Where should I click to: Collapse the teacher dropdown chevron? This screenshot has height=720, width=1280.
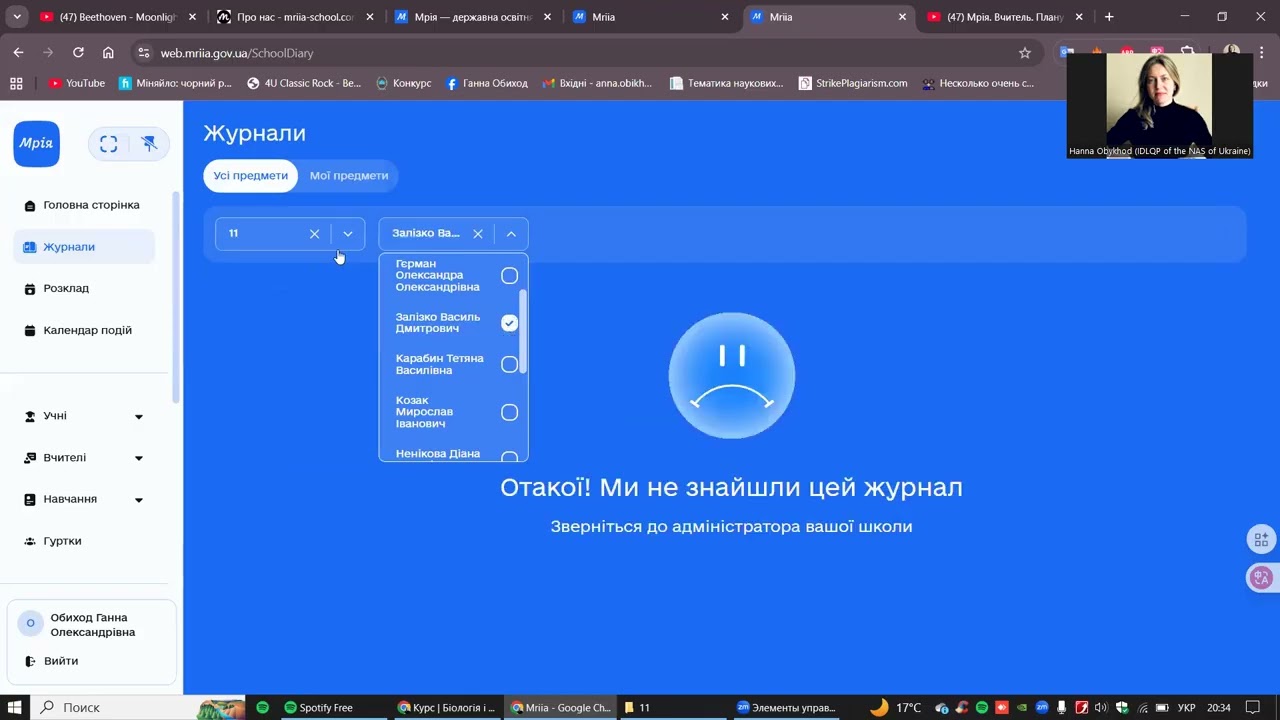511,233
